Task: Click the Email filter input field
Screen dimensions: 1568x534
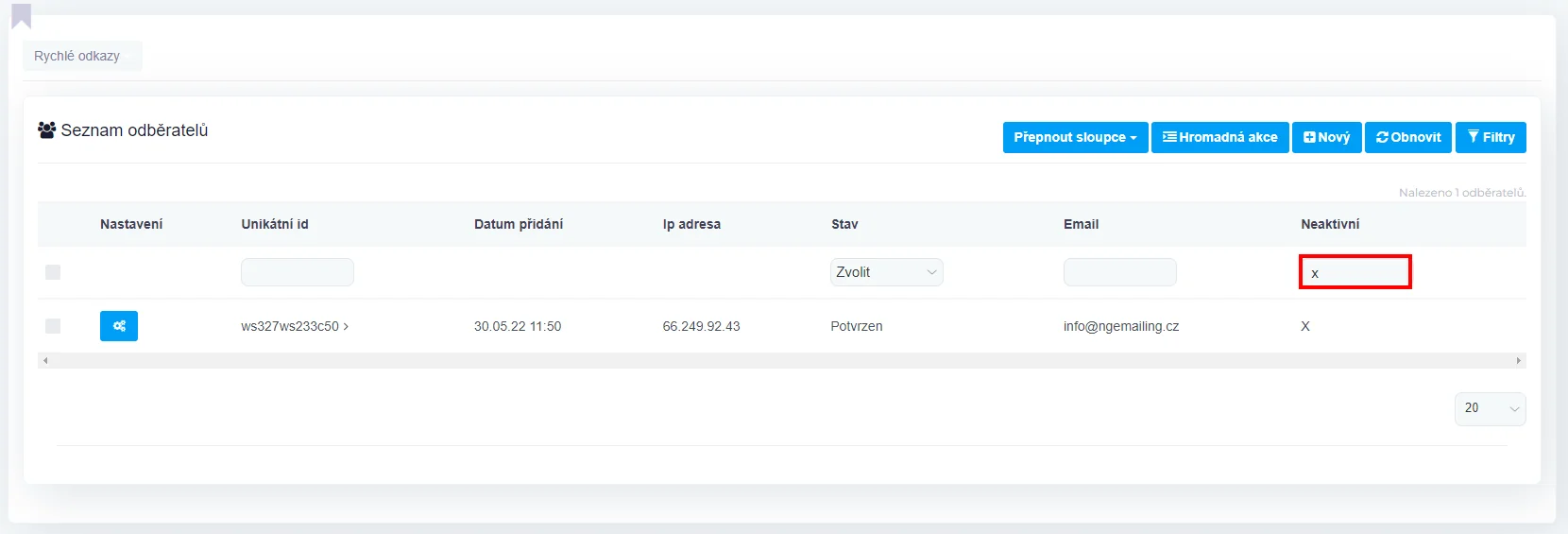Action: tap(1119, 272)
